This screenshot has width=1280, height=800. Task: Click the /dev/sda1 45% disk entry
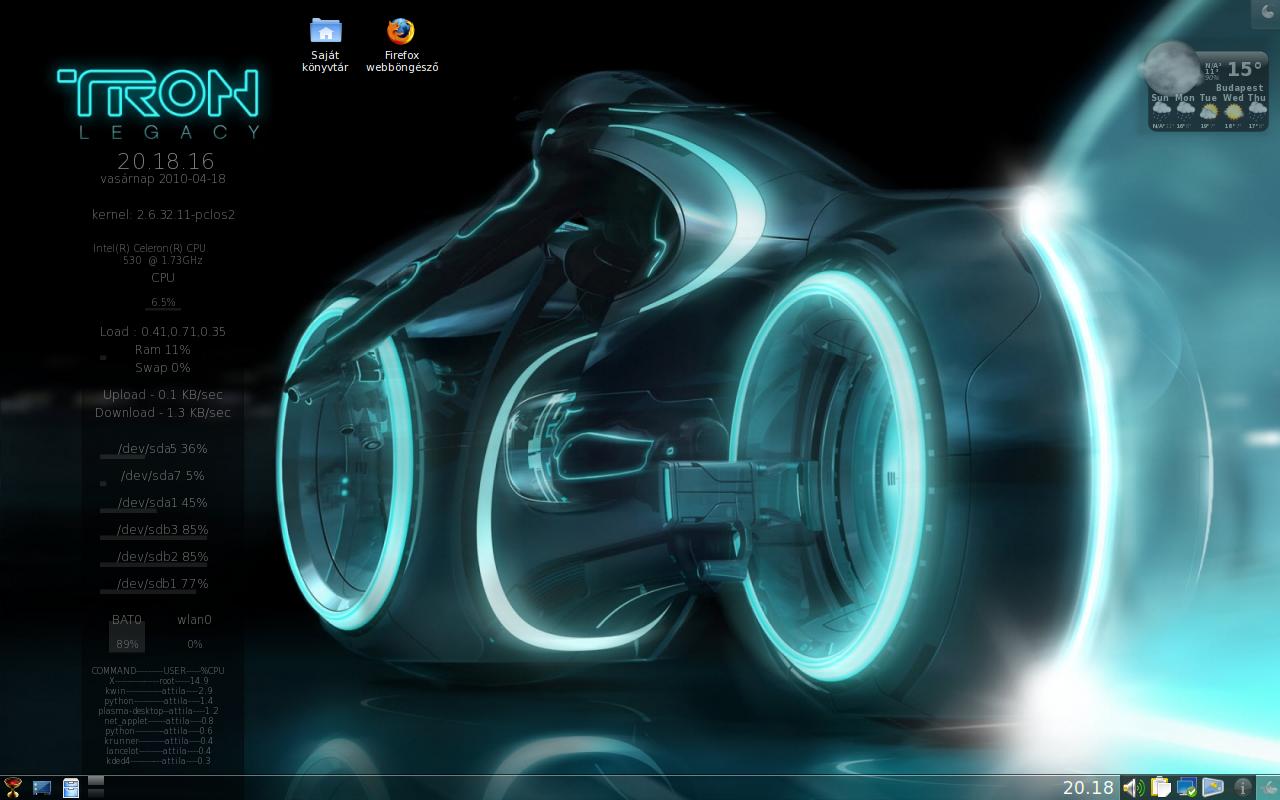coord(163,503)
